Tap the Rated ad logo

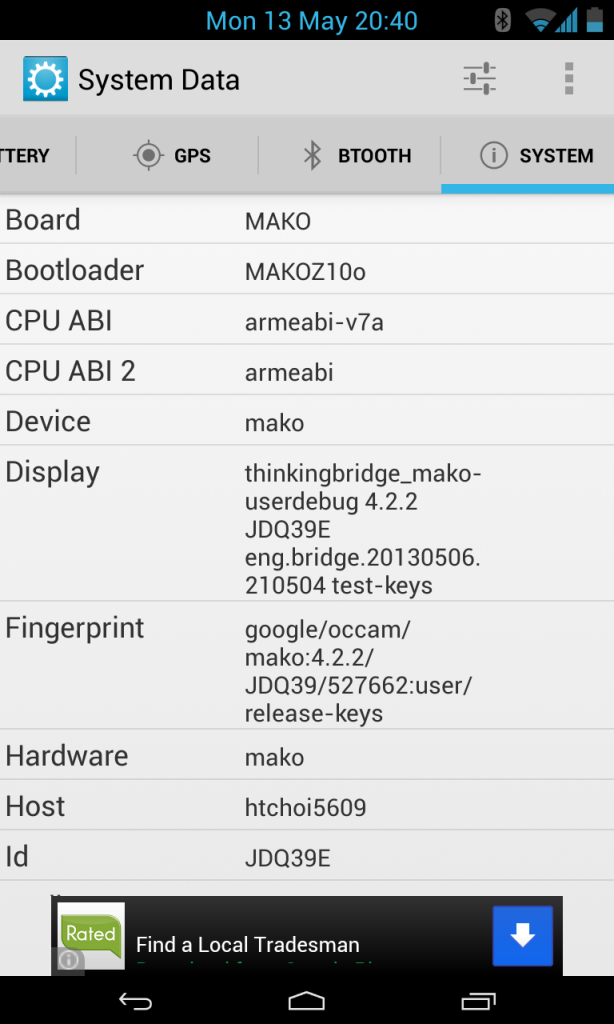point(91,934)
